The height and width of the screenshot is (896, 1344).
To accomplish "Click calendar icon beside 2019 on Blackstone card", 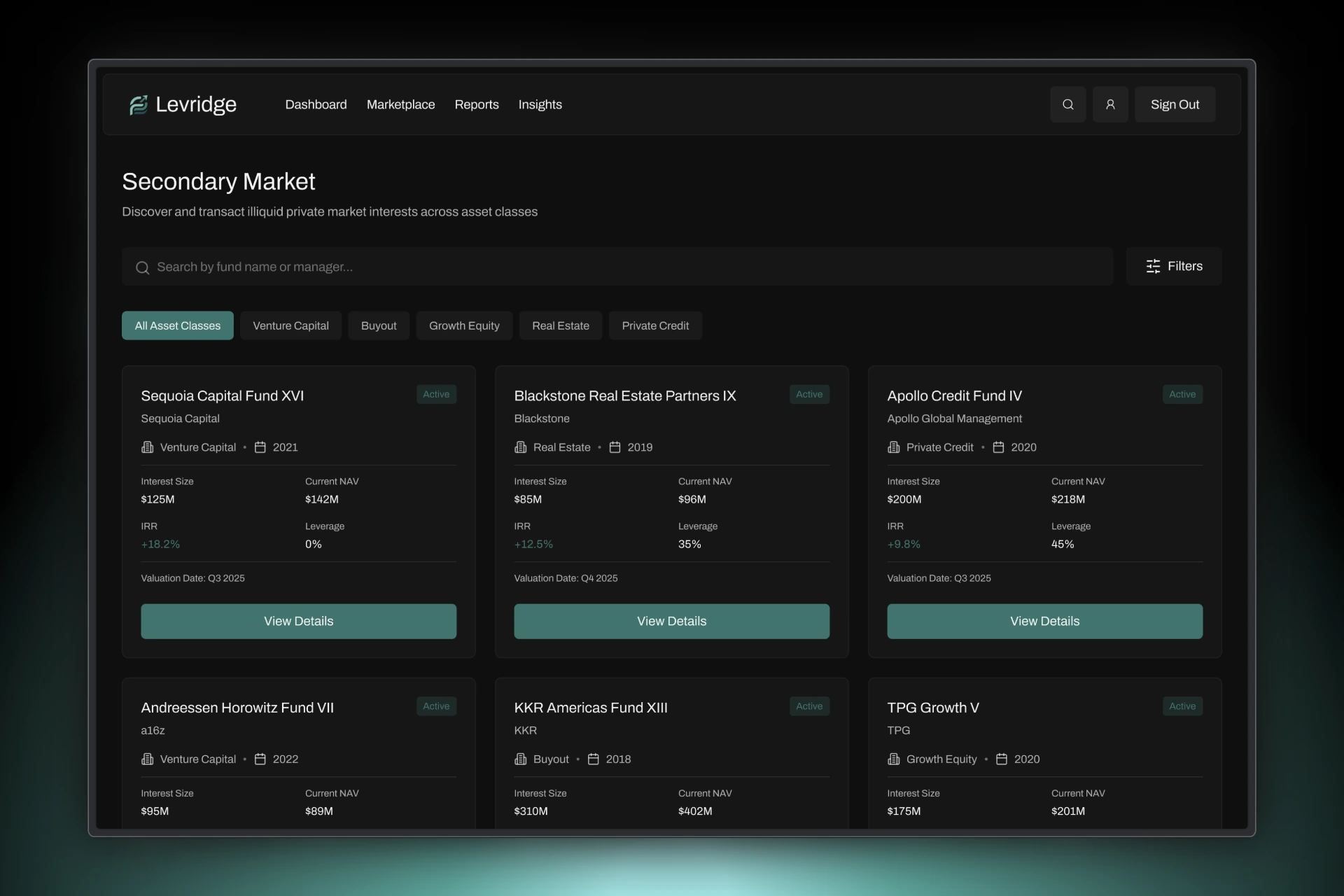I will coord(615,447).
